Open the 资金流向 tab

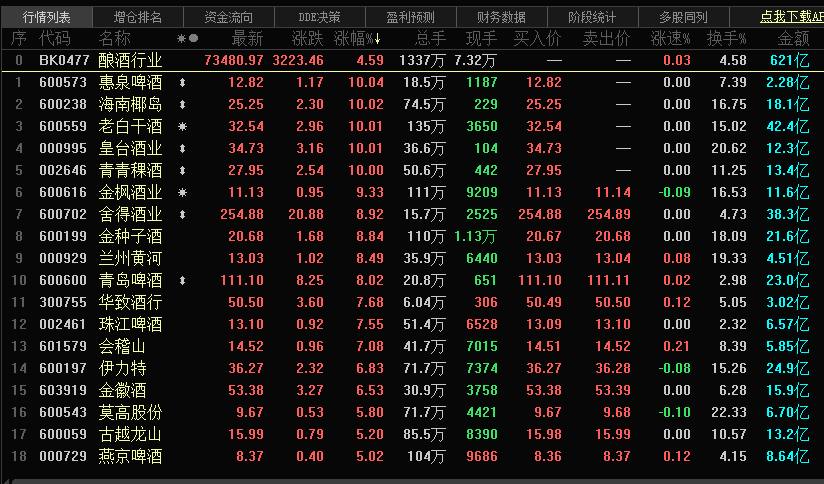tap(229, 17)
